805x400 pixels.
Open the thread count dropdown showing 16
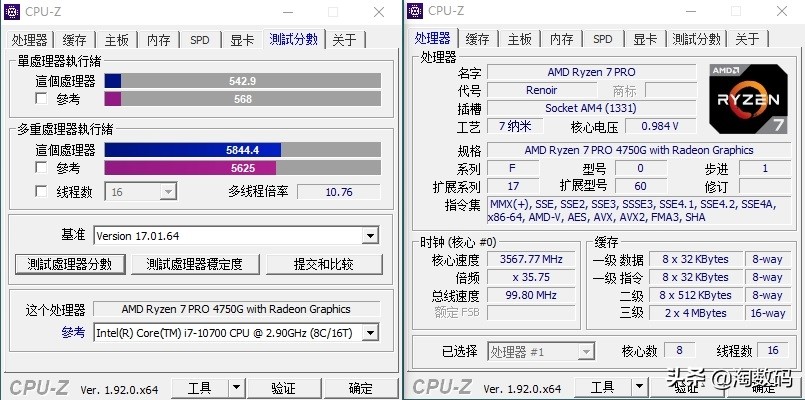(x=141, y=192)
